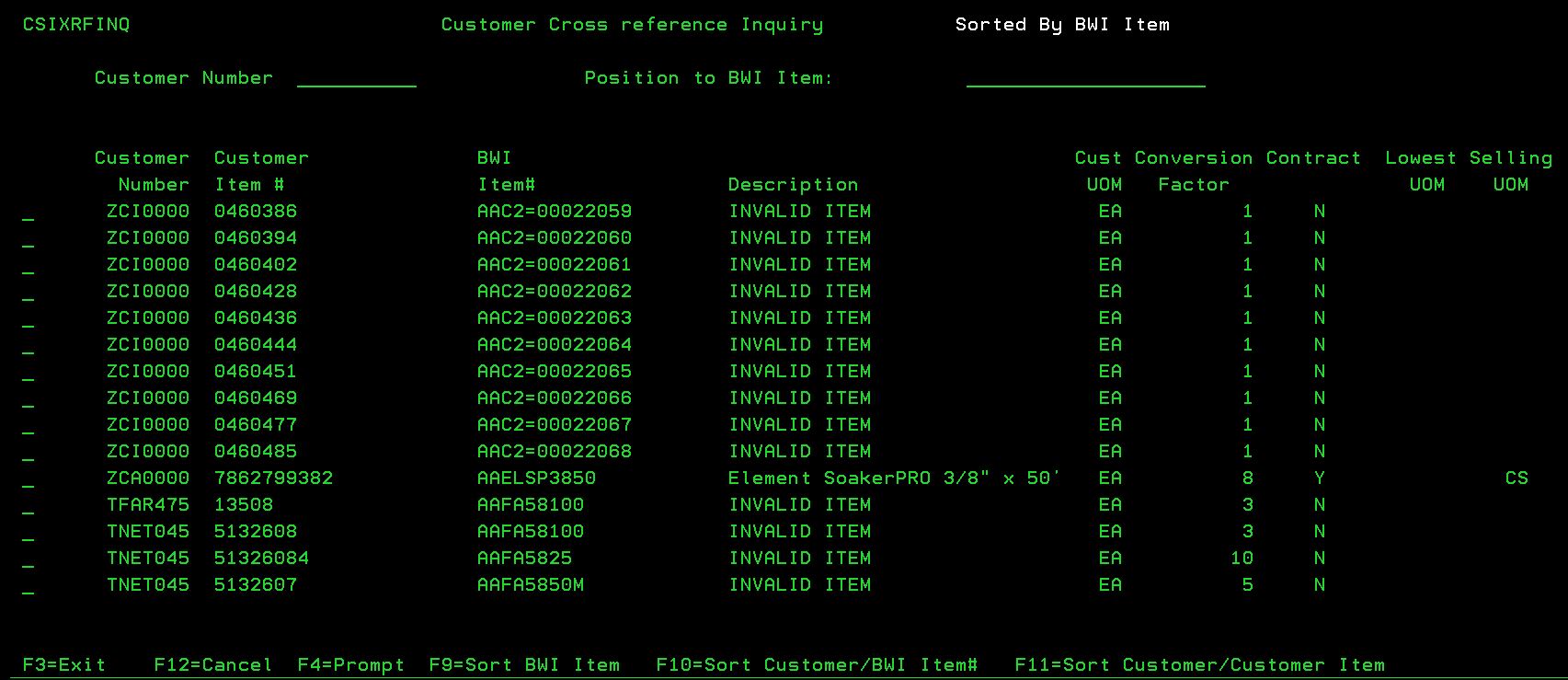Select option field beside customer item 7862799382

[x=29, y=479]
